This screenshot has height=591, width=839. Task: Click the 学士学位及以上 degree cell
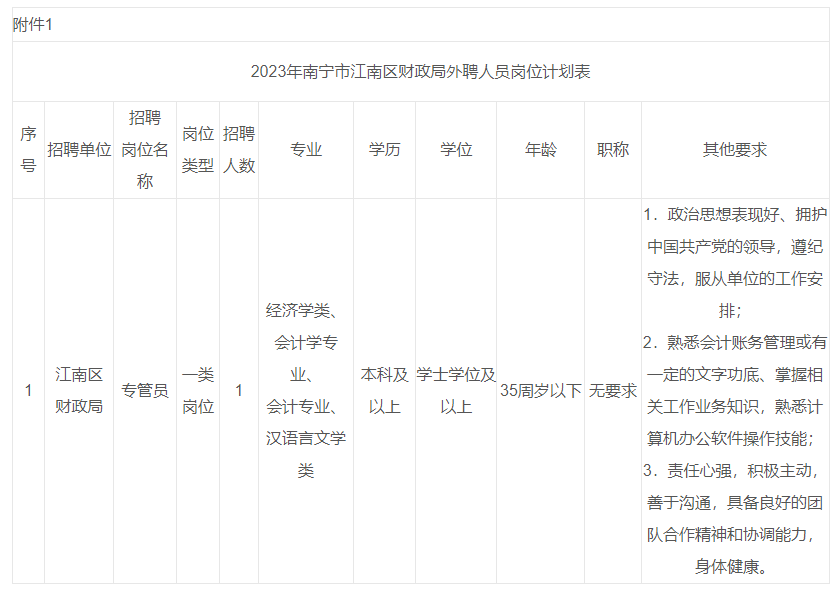tap(456, 391)
